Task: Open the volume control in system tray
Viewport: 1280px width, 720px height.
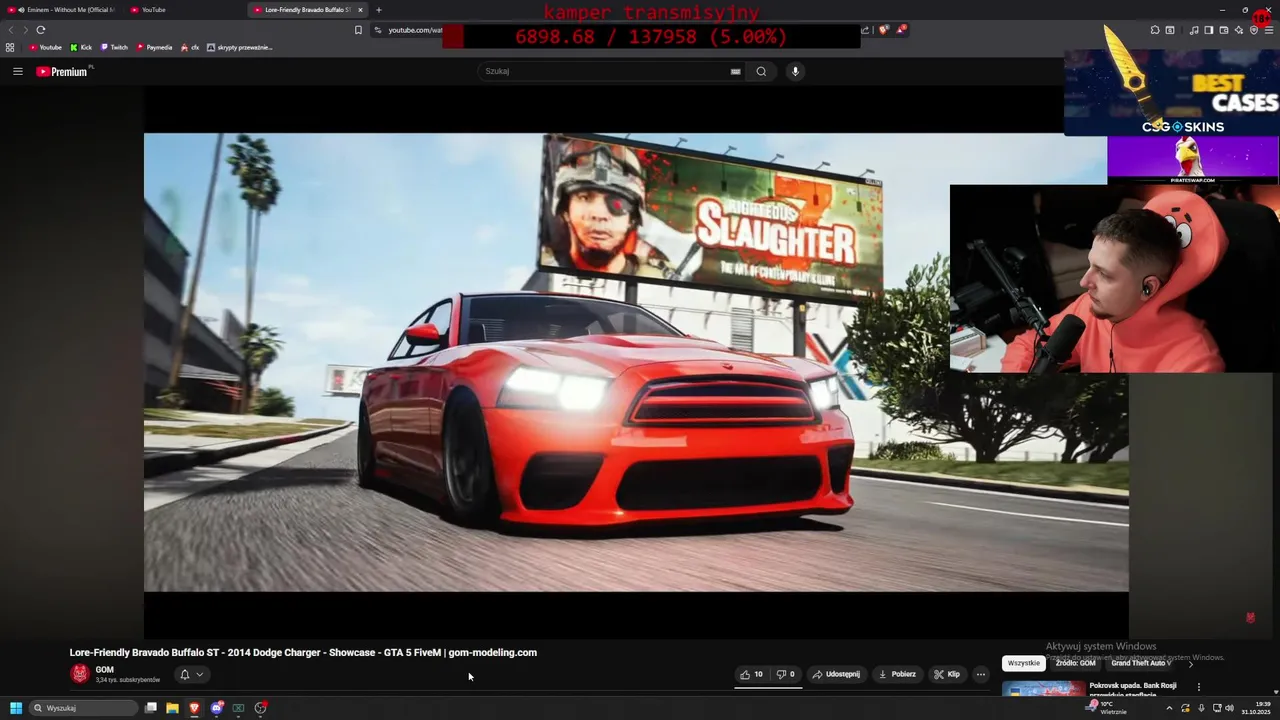Action: [1229, 708]
